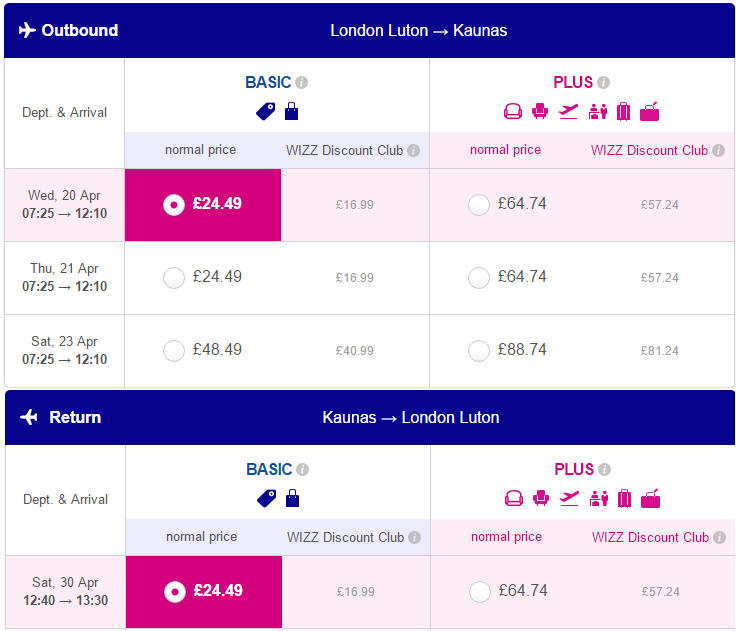Select Sat 23 Apr BASIC £48.49 fare
Screen dimensions: 736x631
pos(174,351)
